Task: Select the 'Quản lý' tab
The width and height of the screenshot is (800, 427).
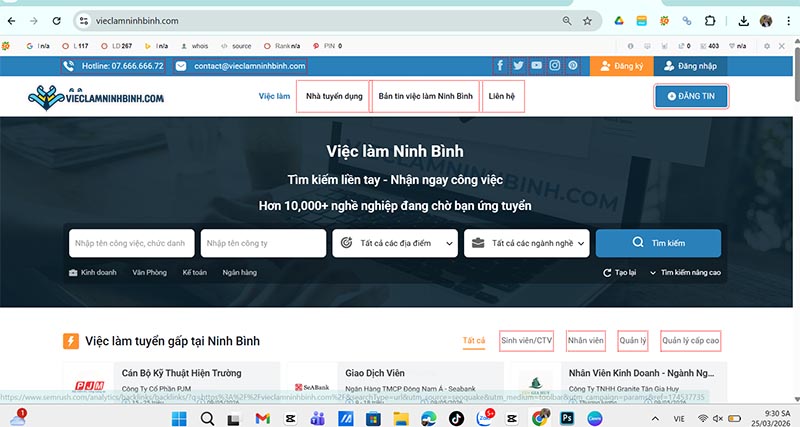Action: tap(633, 340)
